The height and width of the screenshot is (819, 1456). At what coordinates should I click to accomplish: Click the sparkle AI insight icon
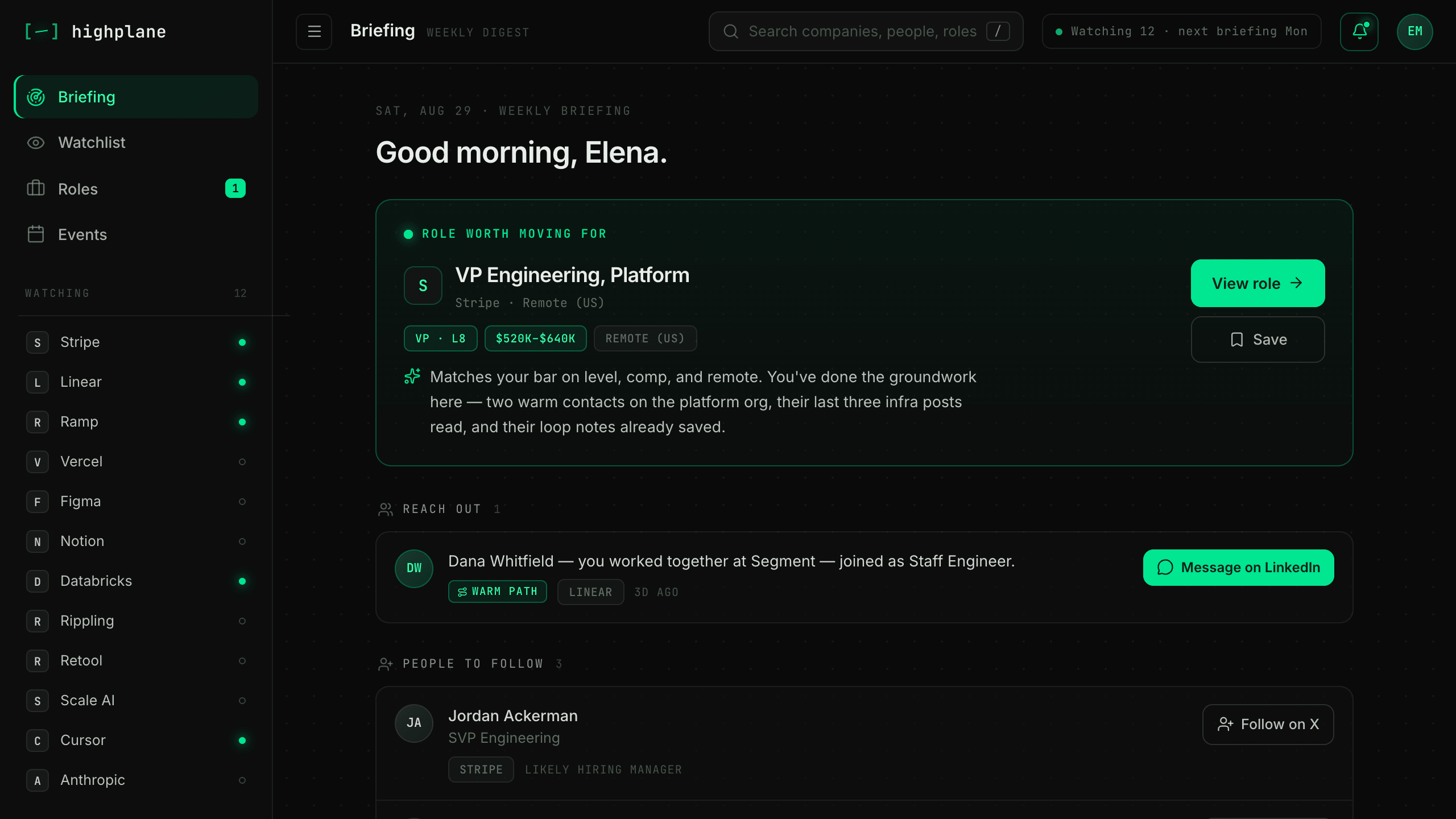click(412, 377)
